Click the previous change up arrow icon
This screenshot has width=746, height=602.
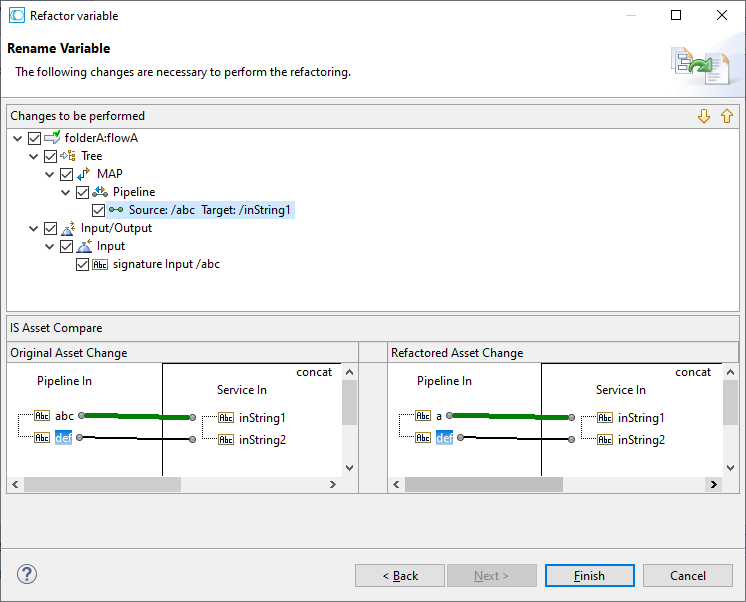(727, 116)
